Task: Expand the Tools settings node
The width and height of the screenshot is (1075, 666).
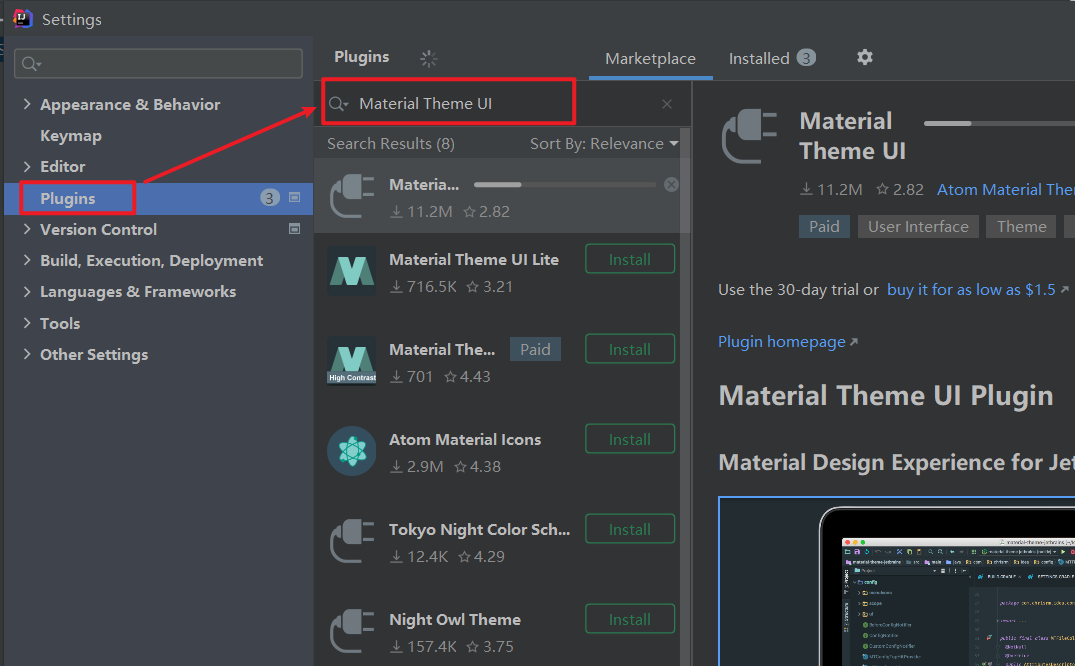Action: (x=27, y=323)
